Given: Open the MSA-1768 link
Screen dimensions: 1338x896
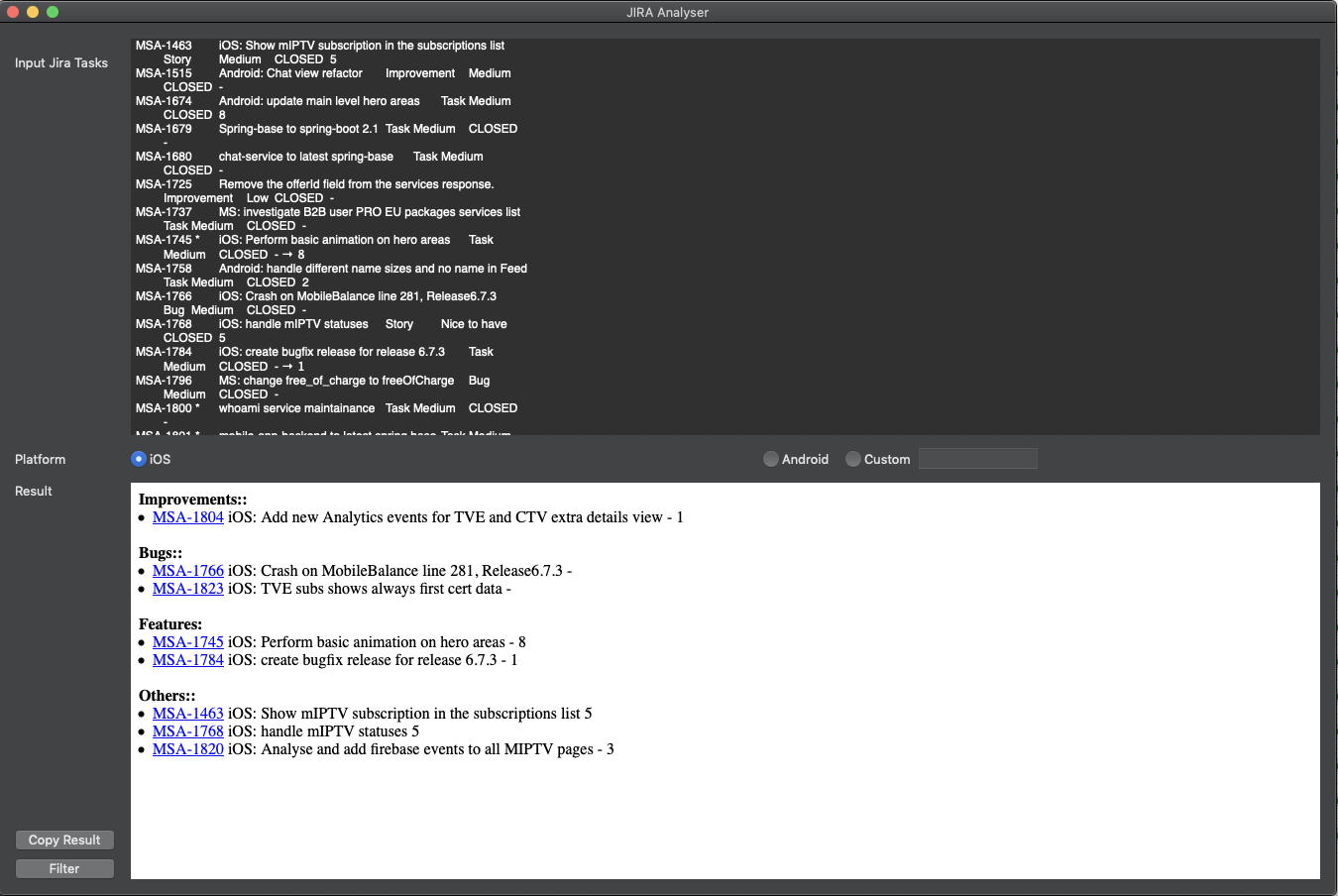Looking at the screenshot, I should point(188,731).
